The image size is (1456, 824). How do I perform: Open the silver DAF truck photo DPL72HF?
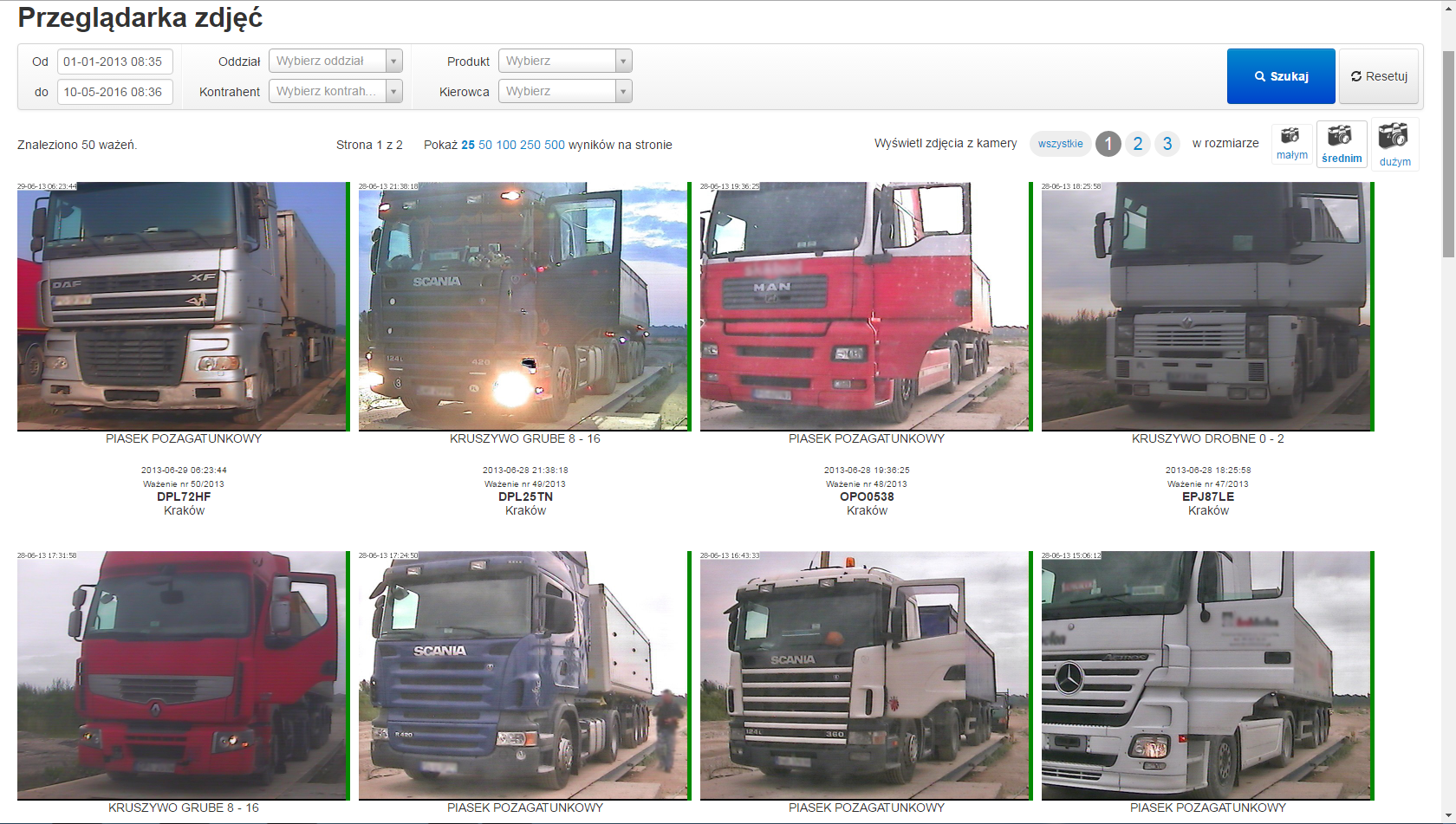[182, 306]
